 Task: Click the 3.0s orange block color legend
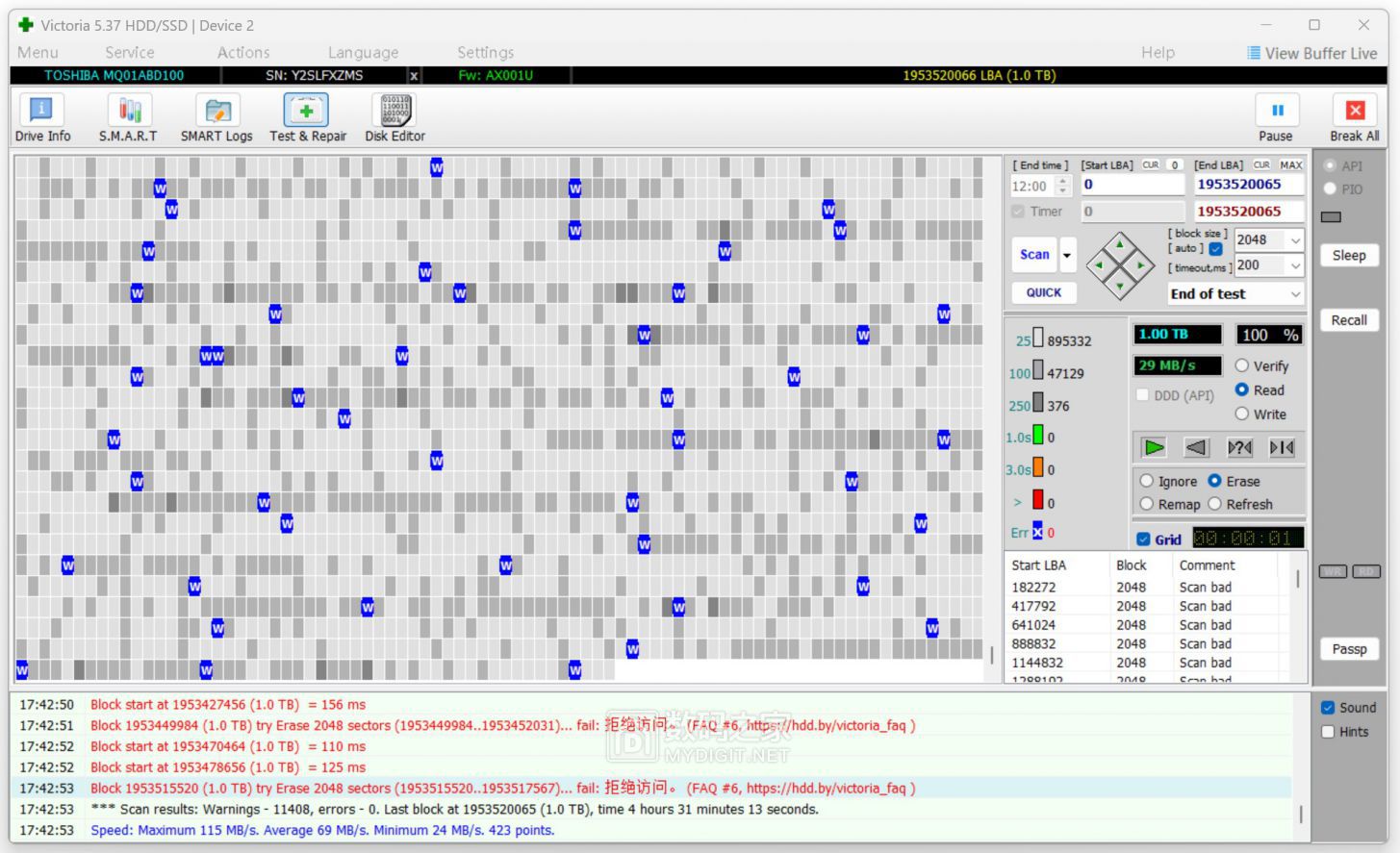(1038, 468)
